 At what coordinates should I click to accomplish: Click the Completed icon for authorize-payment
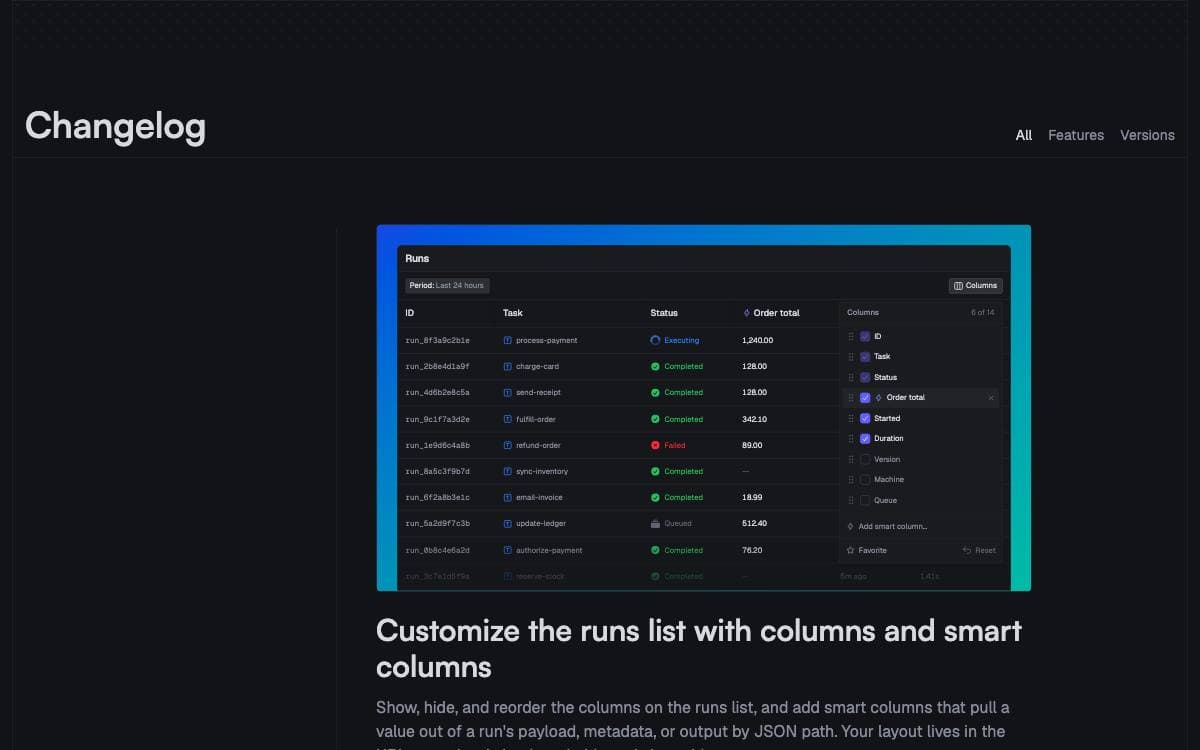(655, 550)
